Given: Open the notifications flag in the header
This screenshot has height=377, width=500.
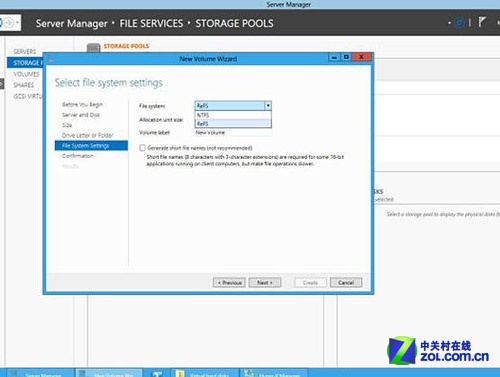Looking at the screenshot, I should (x=482, y=22).
